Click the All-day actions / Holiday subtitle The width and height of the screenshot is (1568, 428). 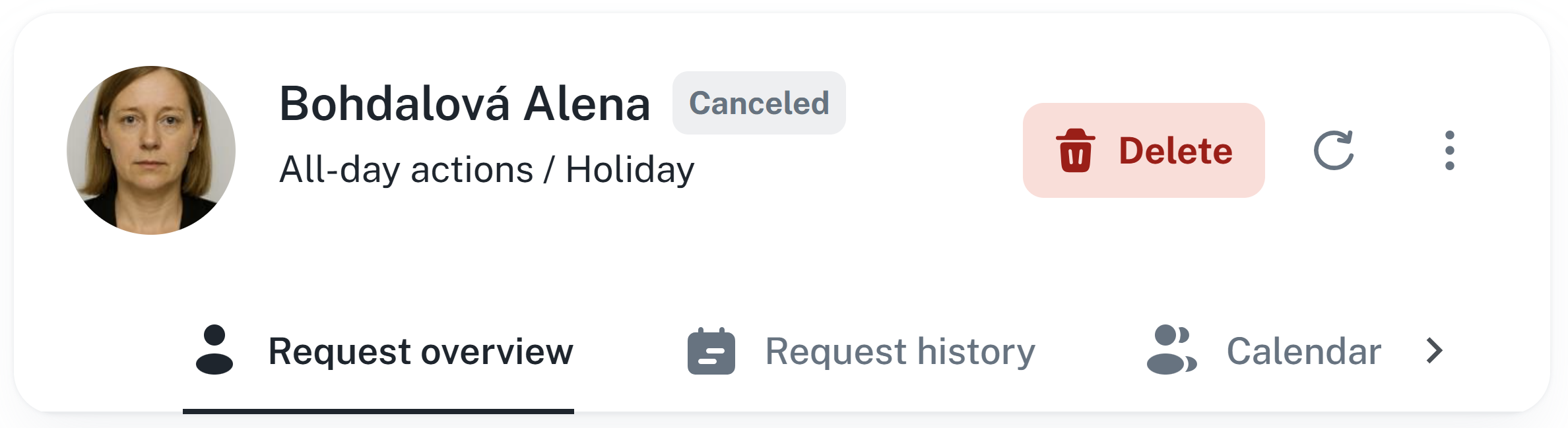pyautogui.click(x=487, y=169)
